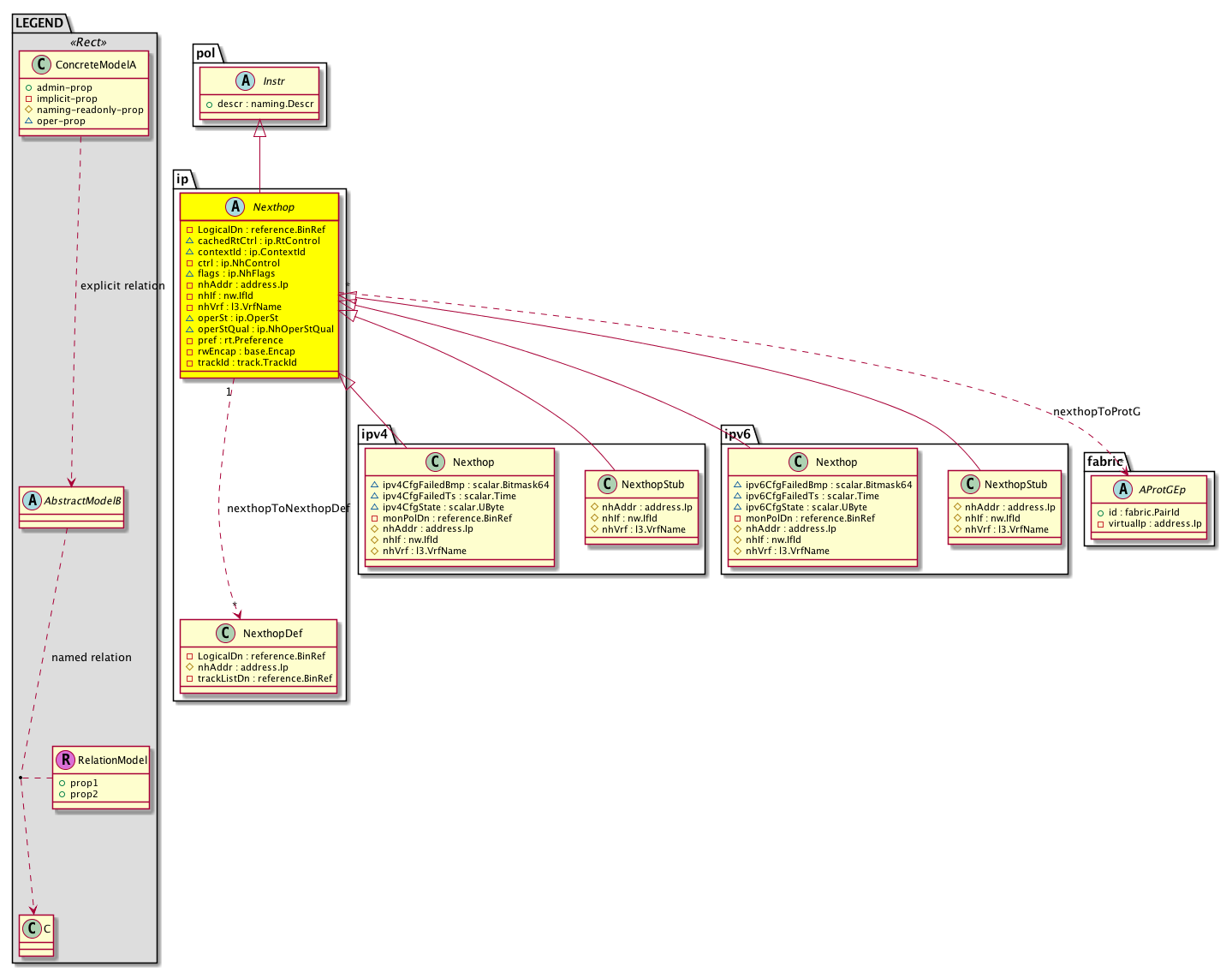Click the C icon of ipv6 Nexthop class

click(798, 462)
